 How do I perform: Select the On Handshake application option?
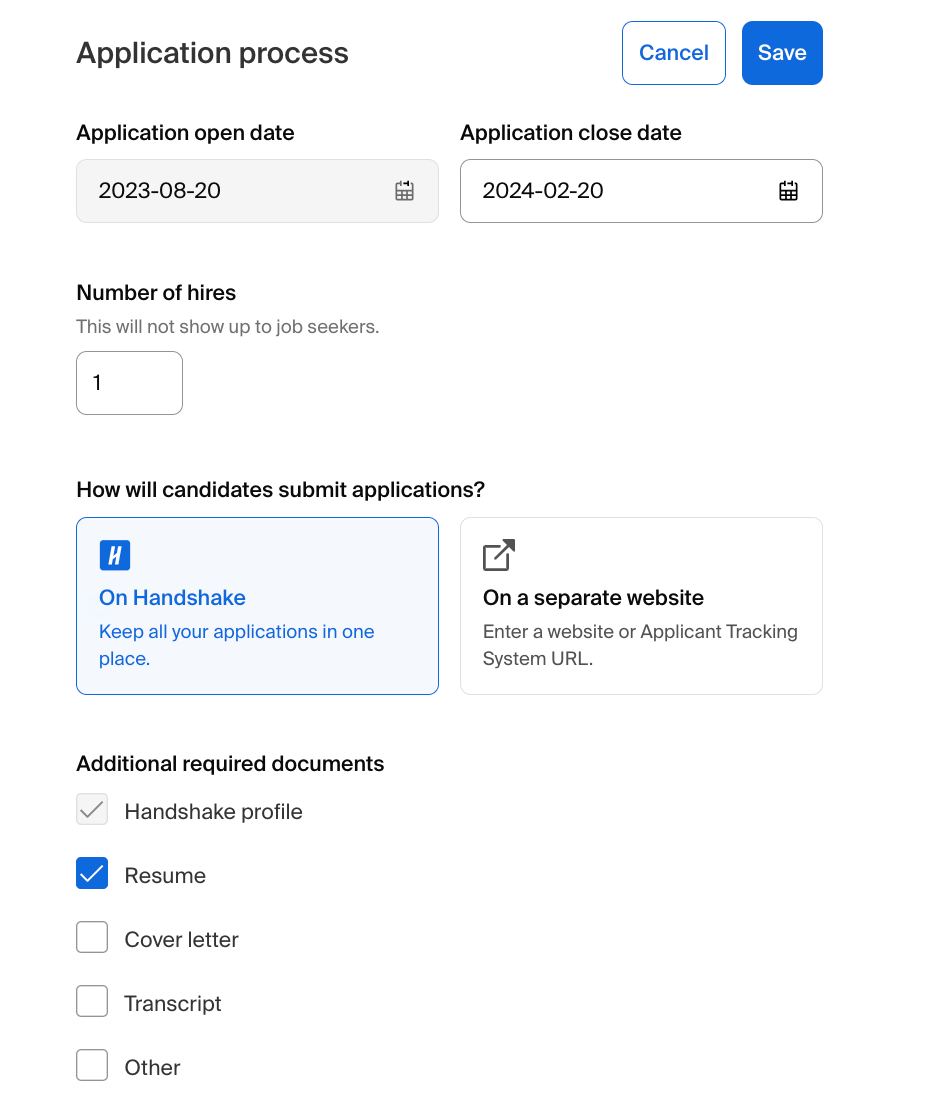(x=257, y=605)
